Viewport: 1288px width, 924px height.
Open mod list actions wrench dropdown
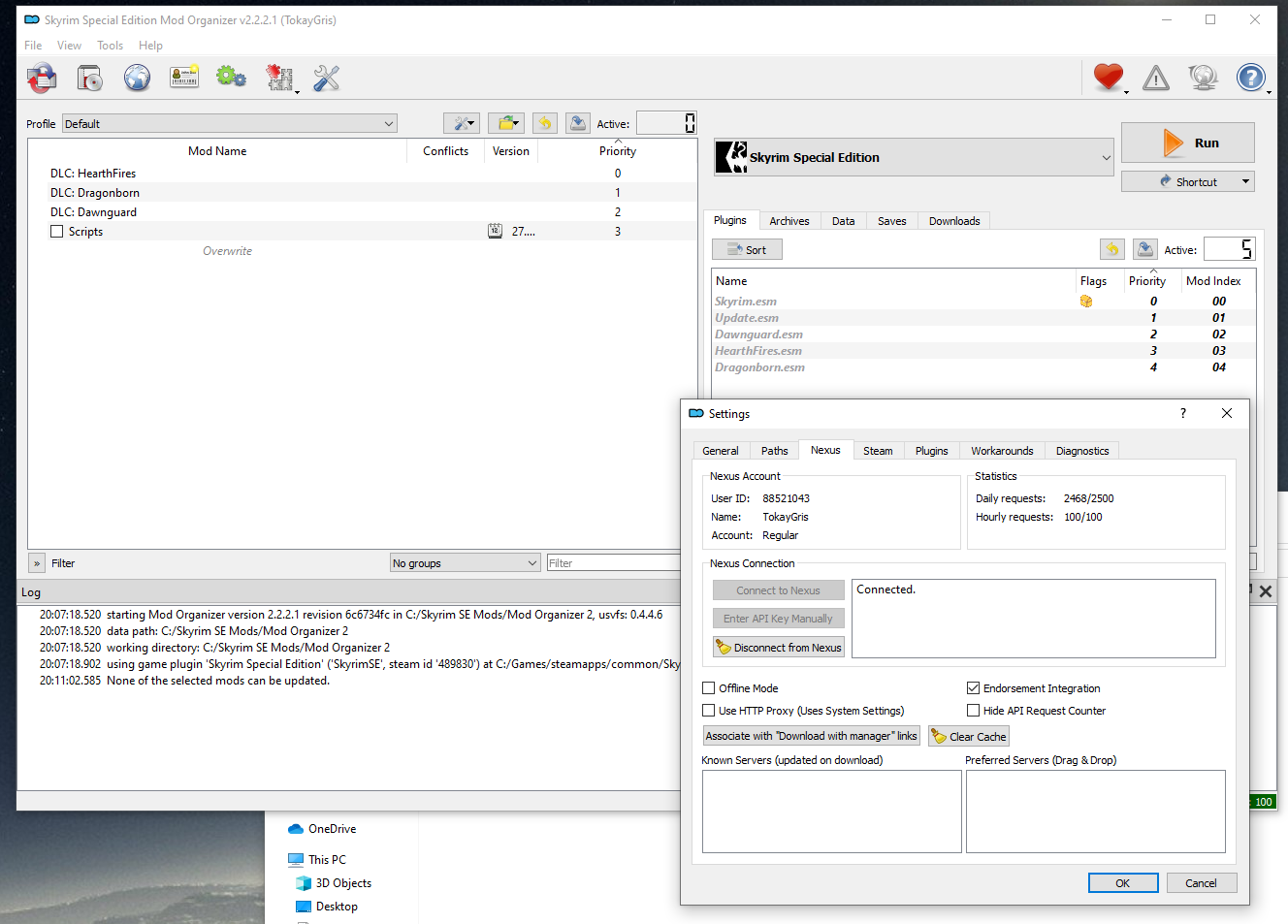(462, 123)
